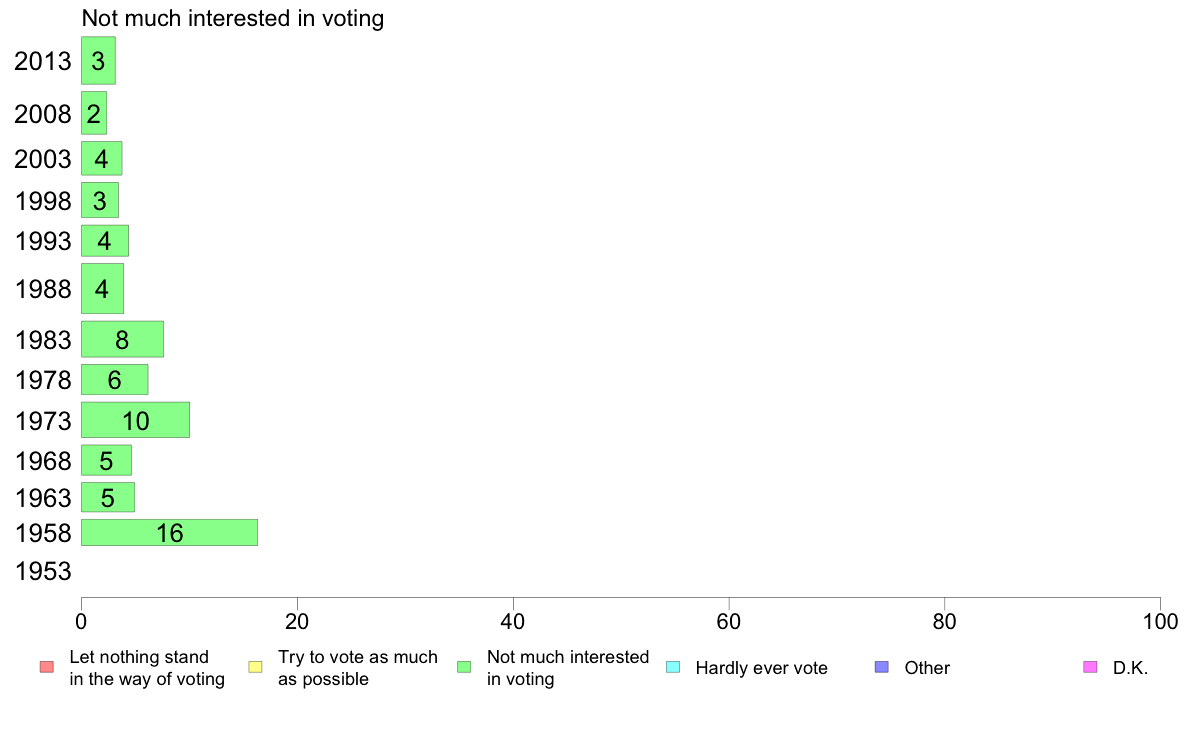The height and width of the screenshot is (736, 1188).
Task: Click the 100 tick on the x-axis
Action: click(1160, 622)
